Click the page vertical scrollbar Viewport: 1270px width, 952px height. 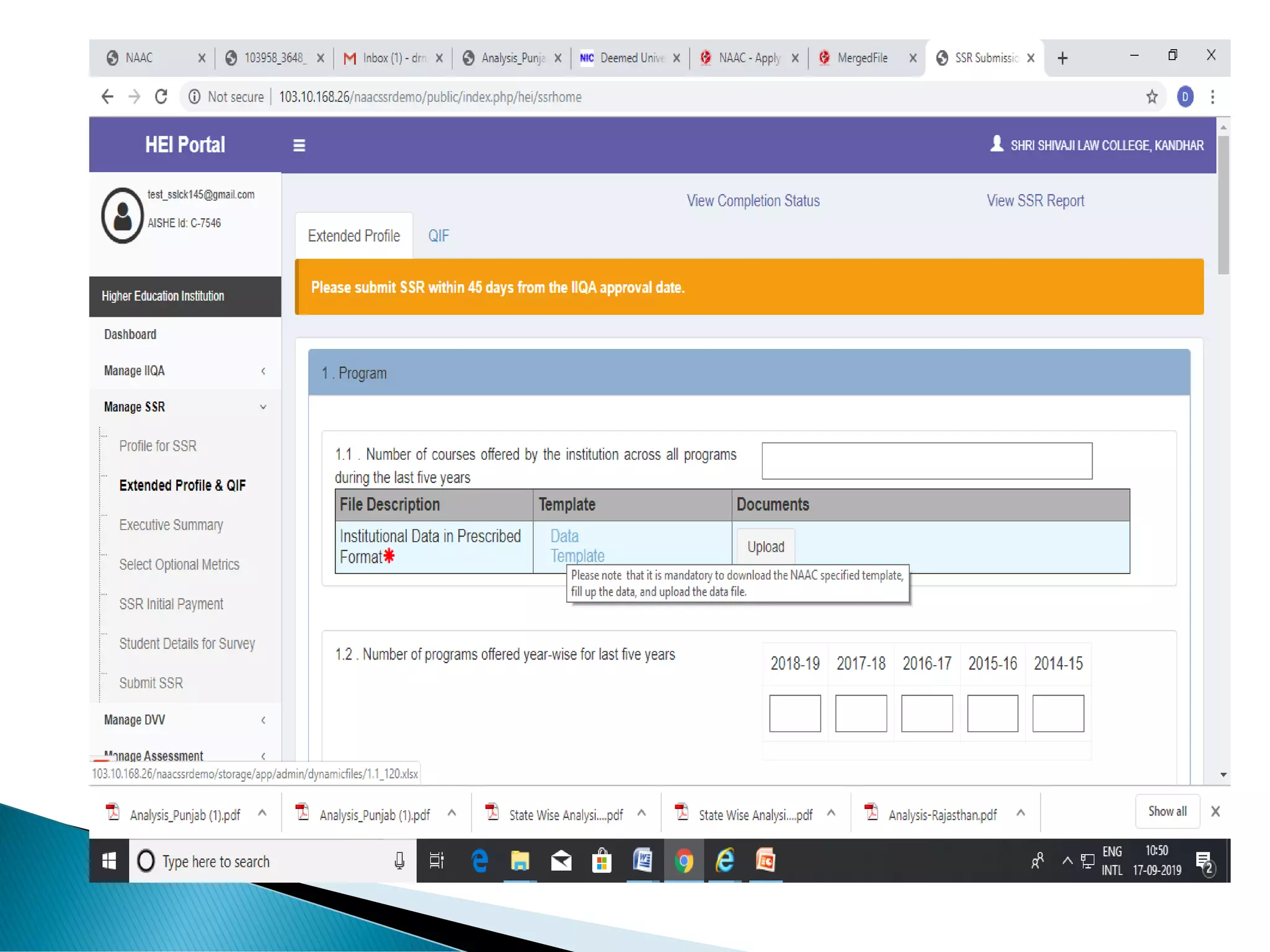(1223, 205)
